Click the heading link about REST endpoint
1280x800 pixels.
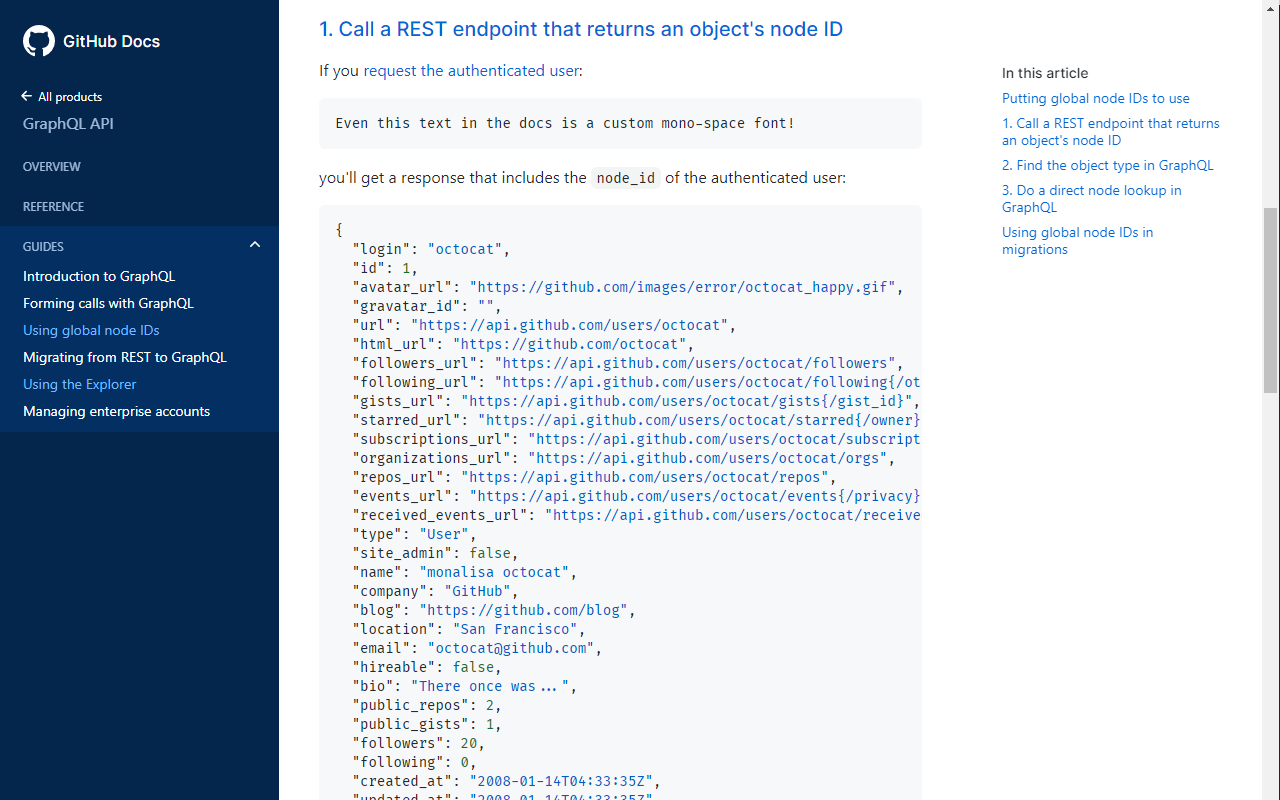point(581,29)
